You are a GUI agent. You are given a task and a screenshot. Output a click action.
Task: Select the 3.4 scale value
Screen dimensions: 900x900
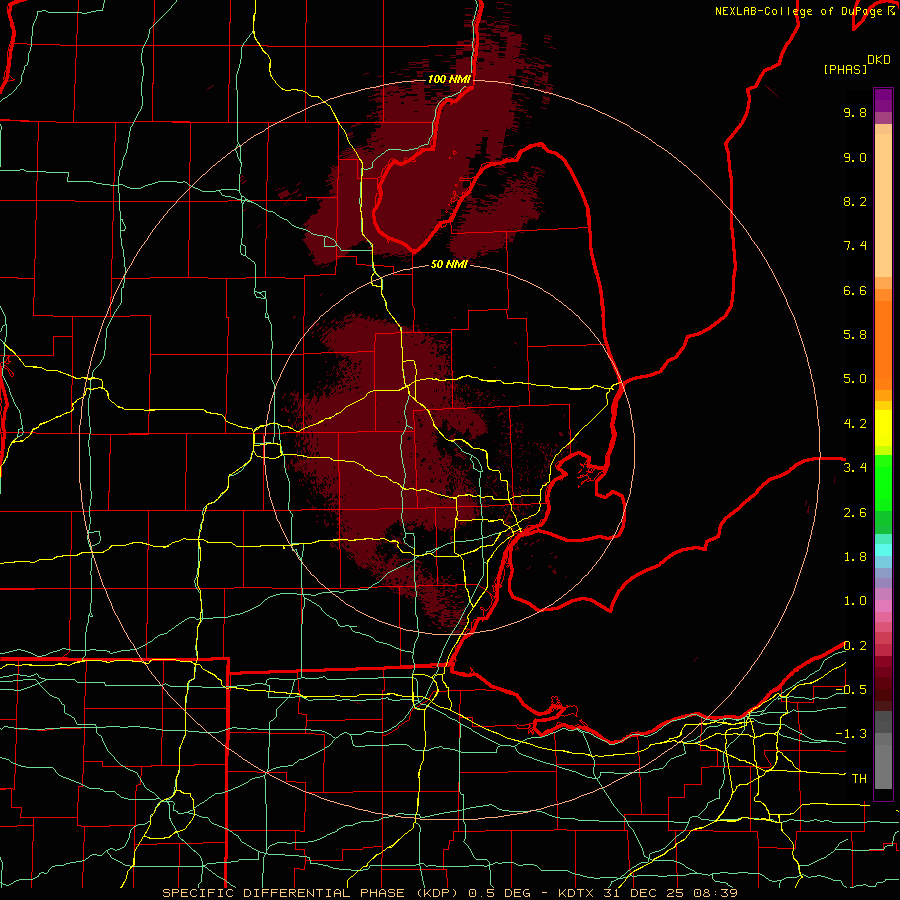click(855, 468)
